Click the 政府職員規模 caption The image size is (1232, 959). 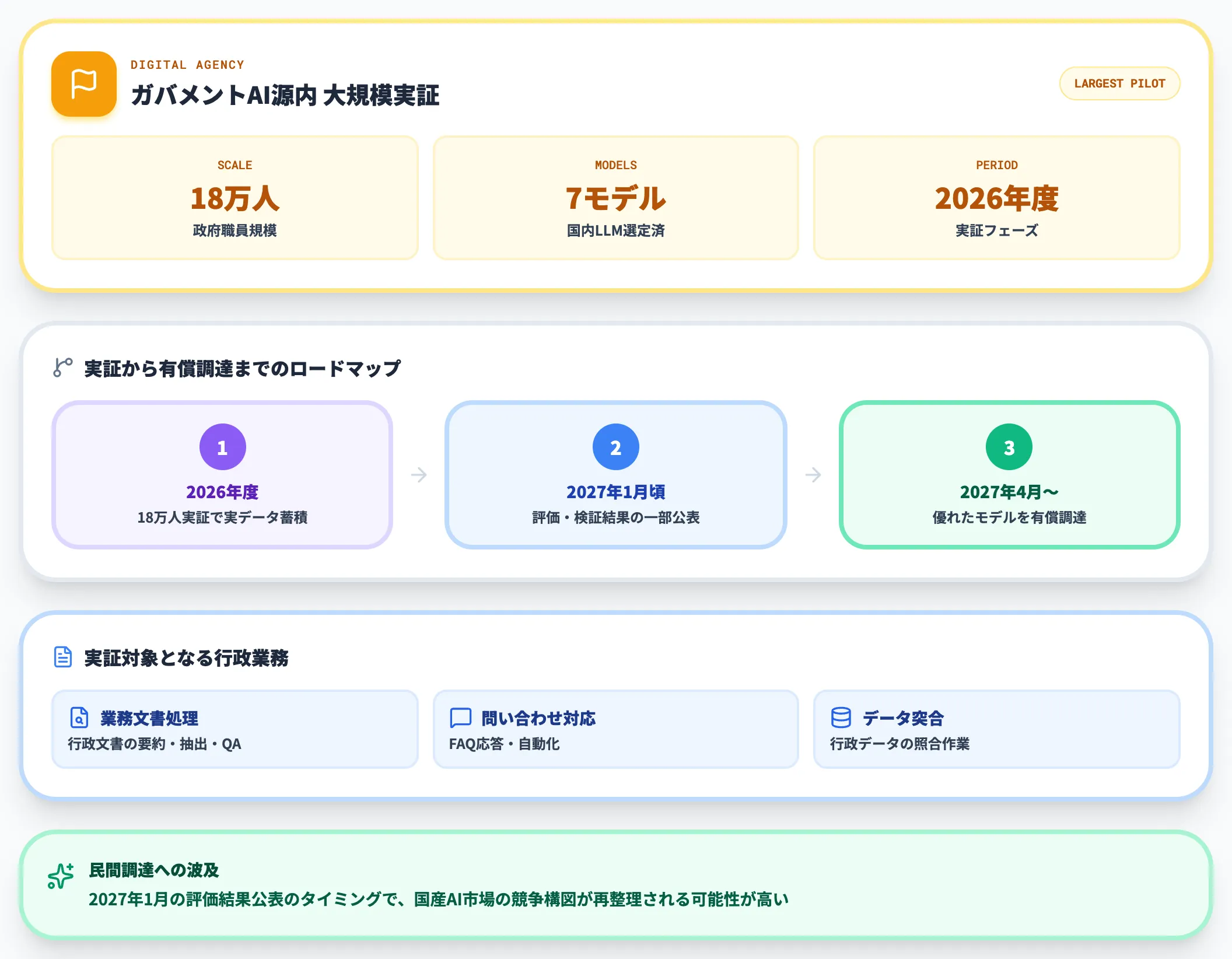[x=235, y=230]
